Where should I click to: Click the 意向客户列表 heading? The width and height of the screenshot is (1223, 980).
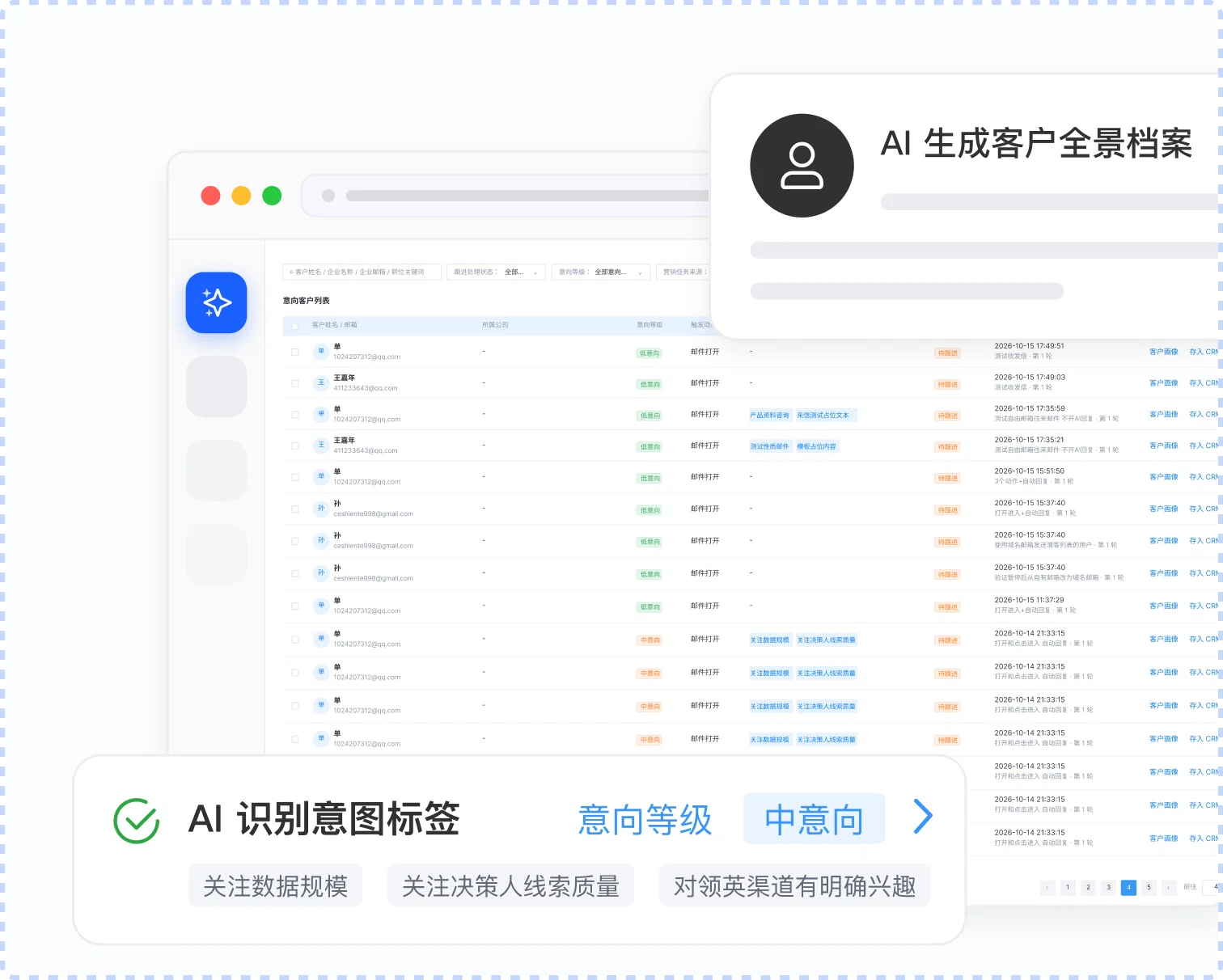[x=306, y=301]
